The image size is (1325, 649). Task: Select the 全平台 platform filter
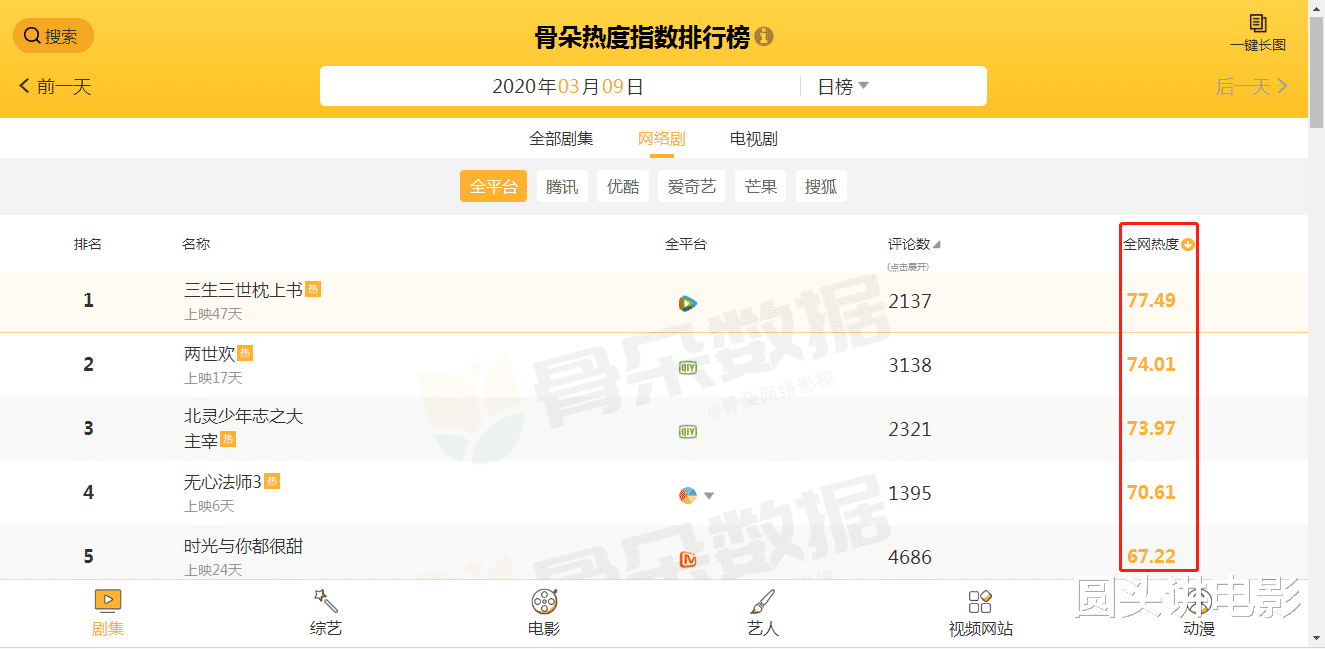(494, 186)
